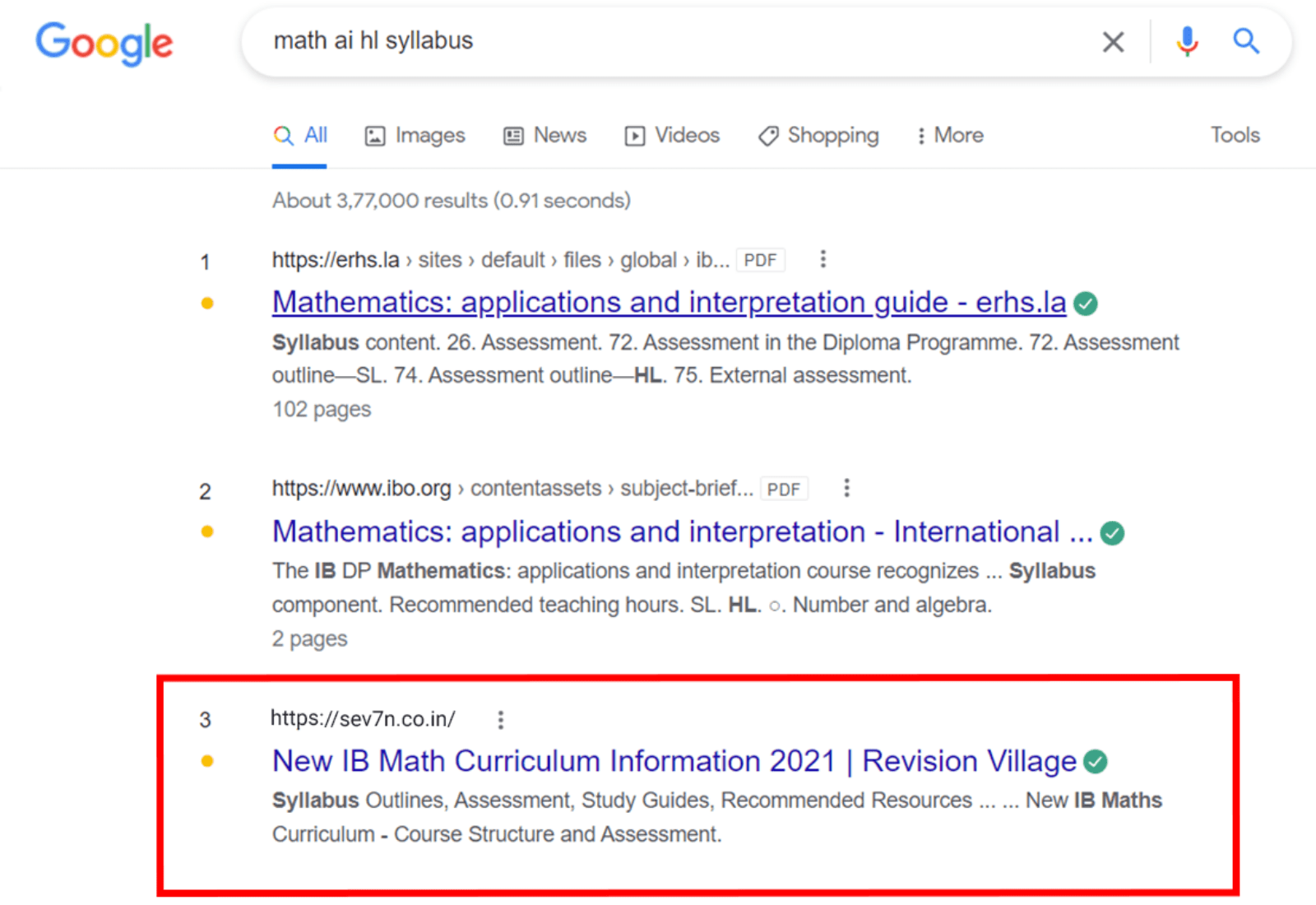Screen dimensions: 1316x905
Task: Click the blue search magnifier icon
Action: point(1245,41)
